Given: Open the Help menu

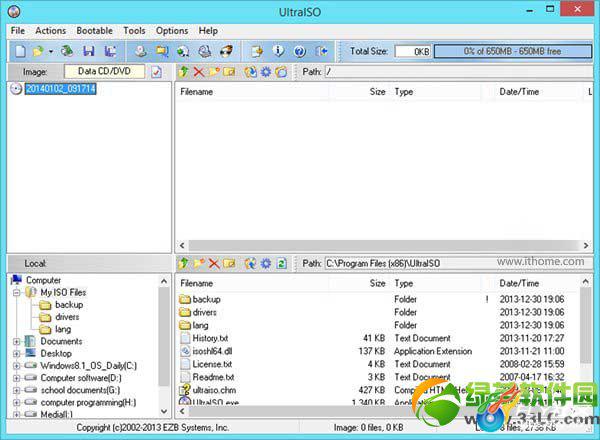Looking at the screenshot, I should coord(208,31).
